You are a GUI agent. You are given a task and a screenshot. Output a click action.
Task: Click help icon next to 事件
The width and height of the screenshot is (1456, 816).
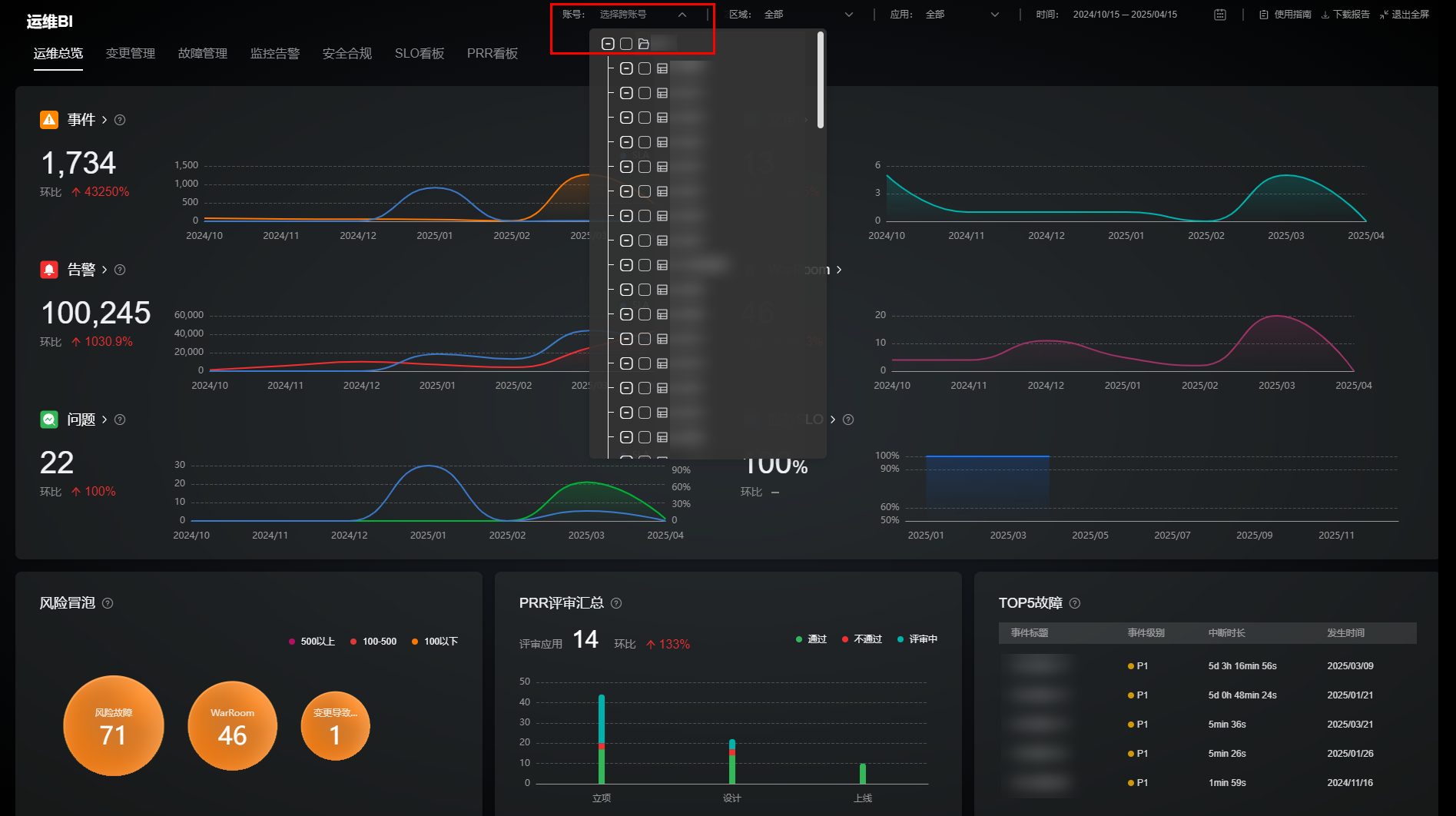(x=120, y=120)
